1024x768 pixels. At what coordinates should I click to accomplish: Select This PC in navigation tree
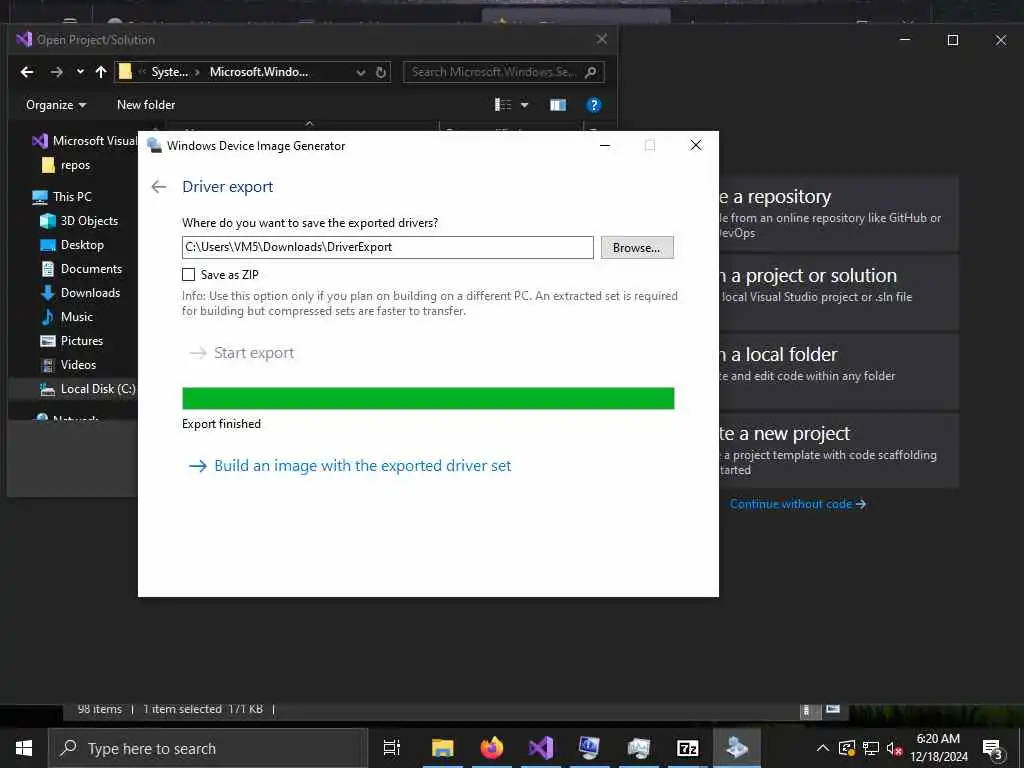point(62,197)
